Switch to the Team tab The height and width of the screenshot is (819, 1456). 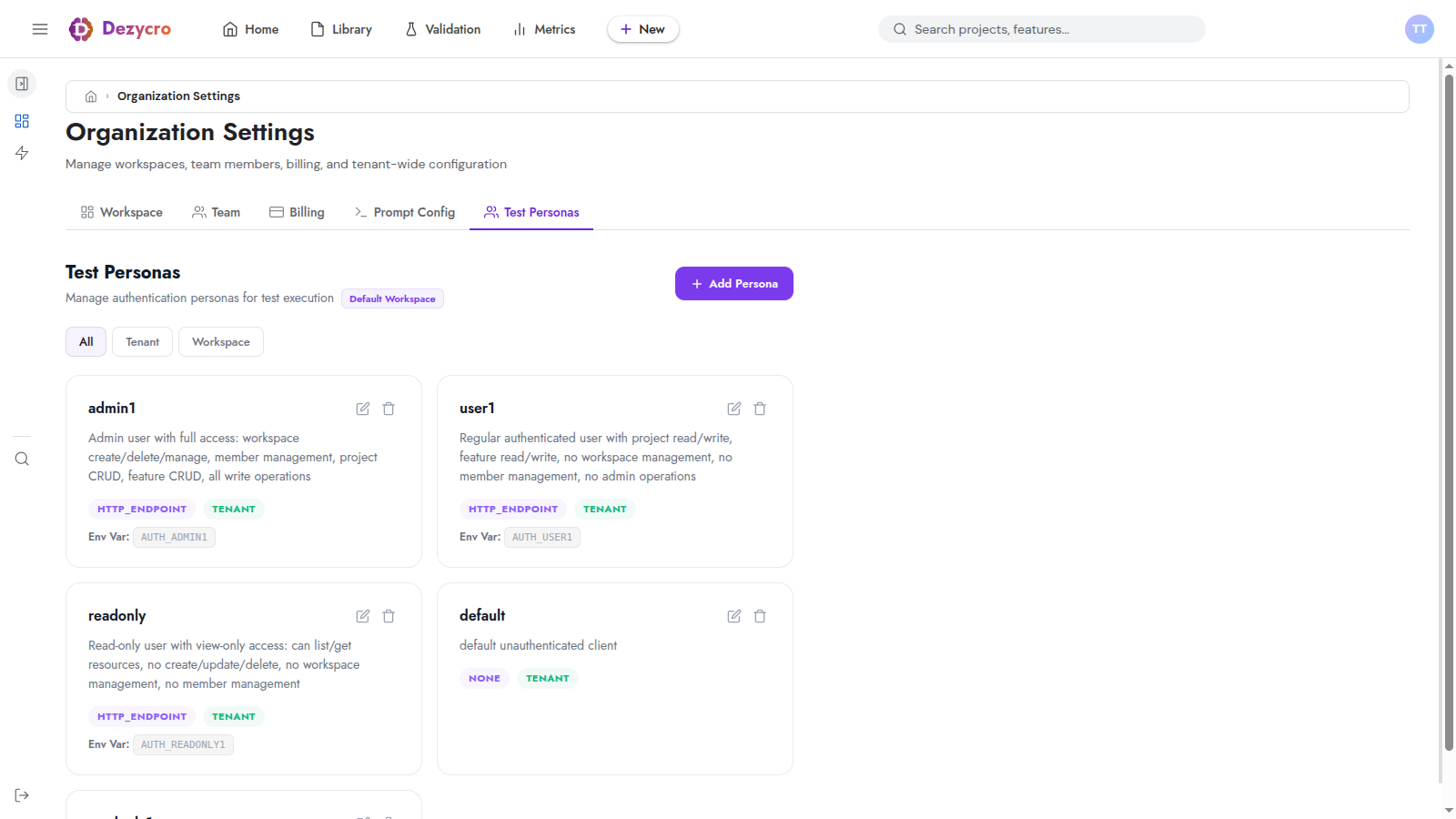(x=217, y=212)
